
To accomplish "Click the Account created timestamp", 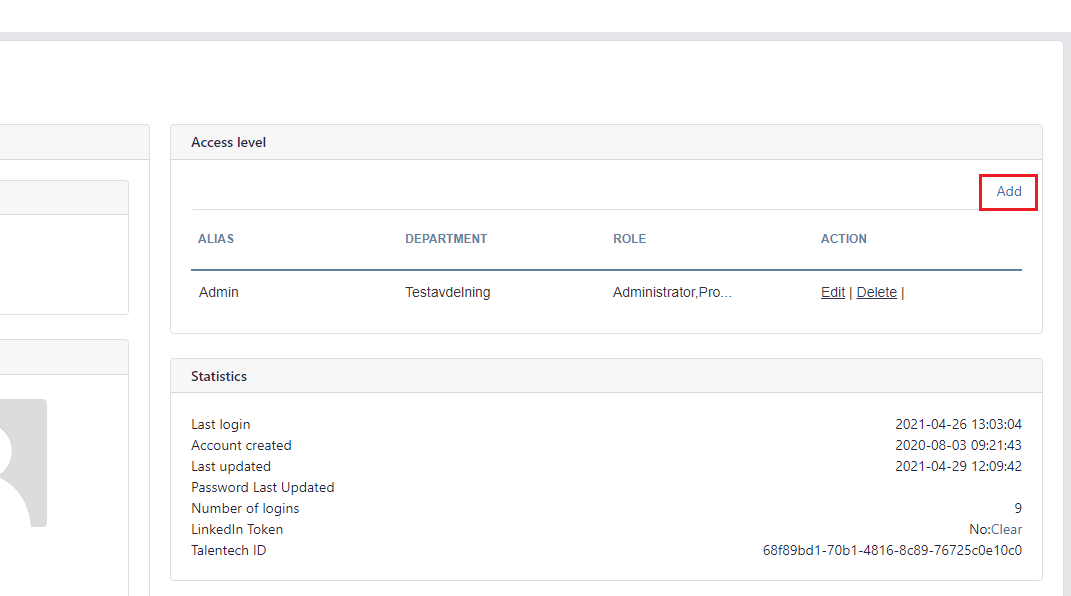I will (958, 445).
